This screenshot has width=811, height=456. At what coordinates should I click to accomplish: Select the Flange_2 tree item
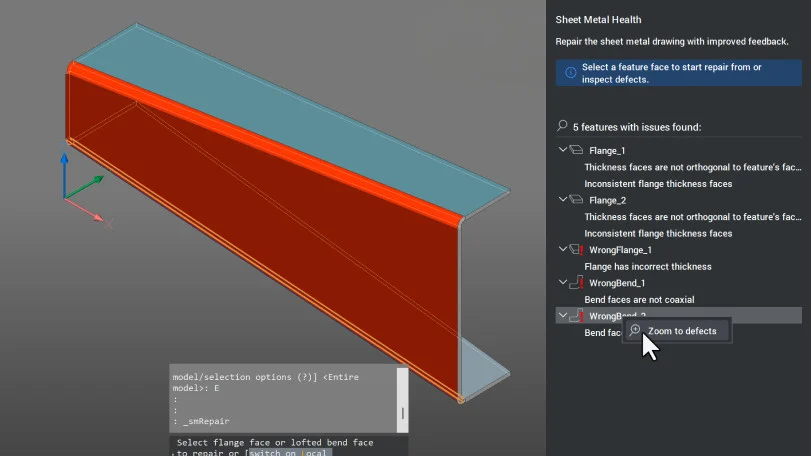607,200
